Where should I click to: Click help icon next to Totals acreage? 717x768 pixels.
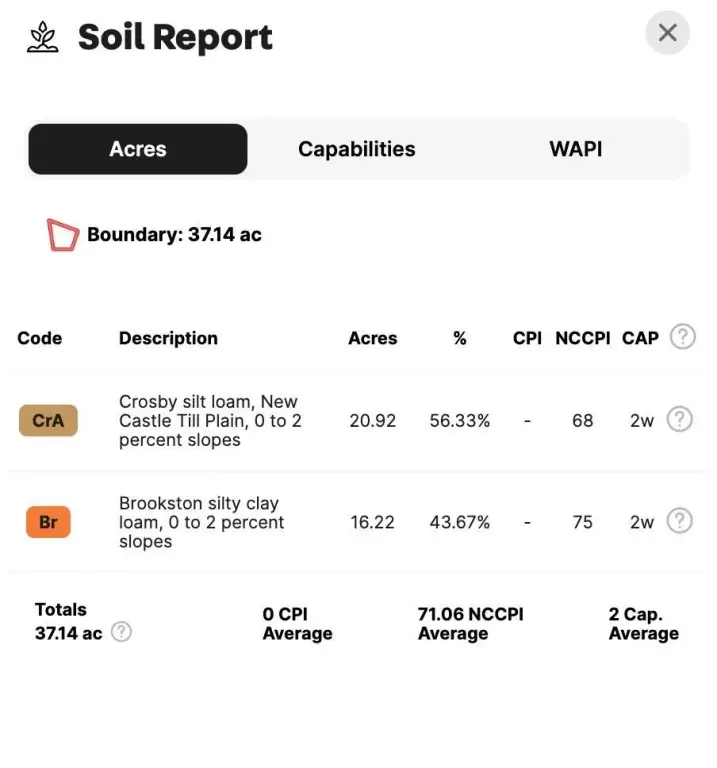click(121, 632)
